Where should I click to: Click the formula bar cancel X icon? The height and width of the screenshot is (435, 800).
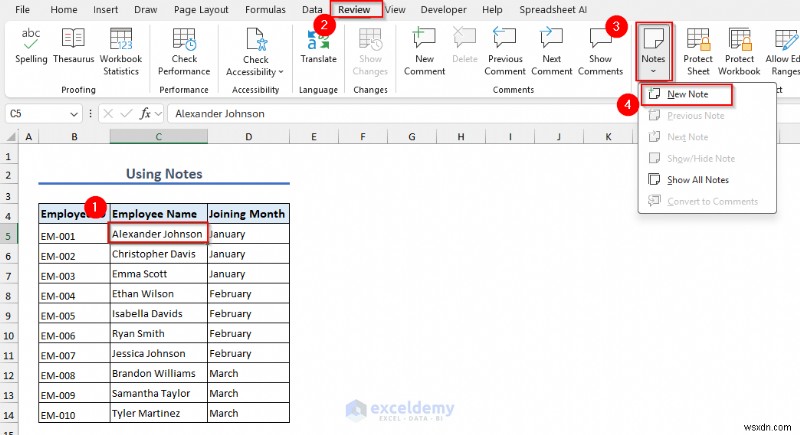point(108,114)
